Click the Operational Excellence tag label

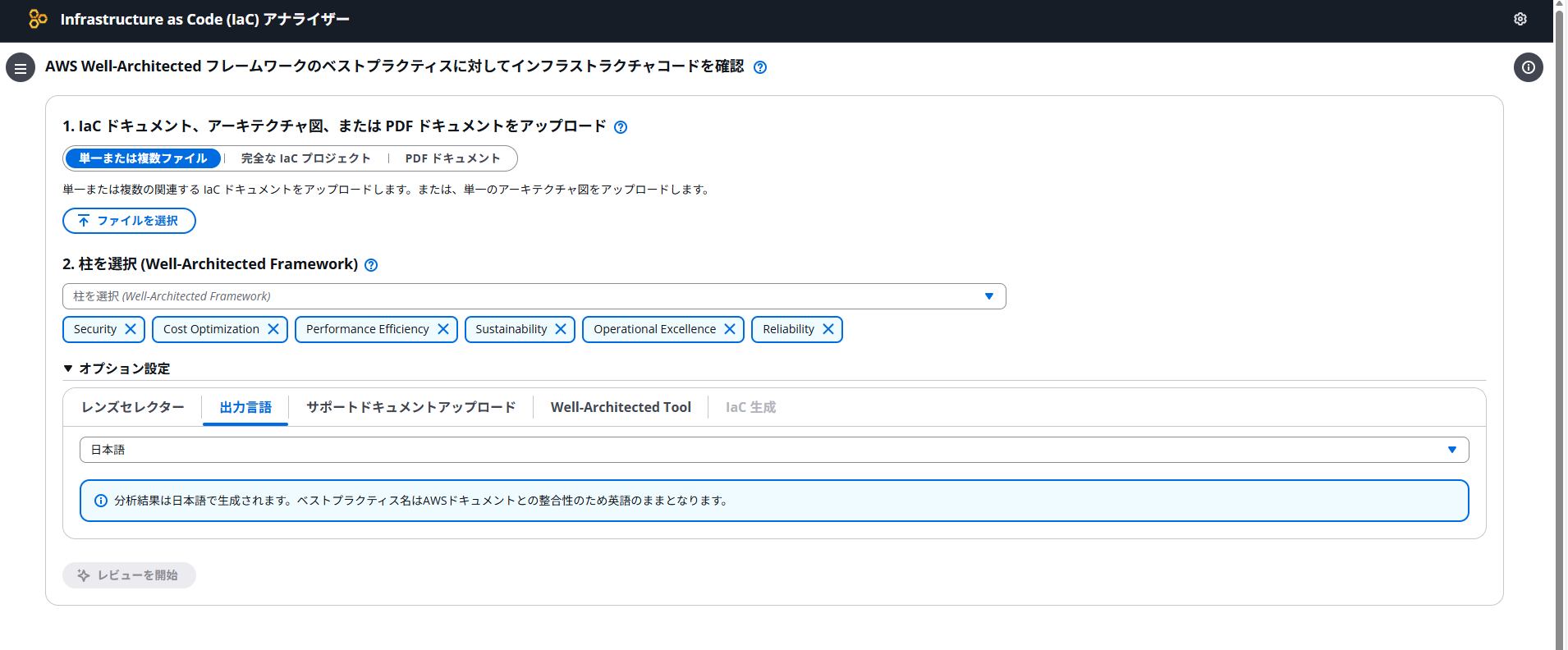(654, 329)
